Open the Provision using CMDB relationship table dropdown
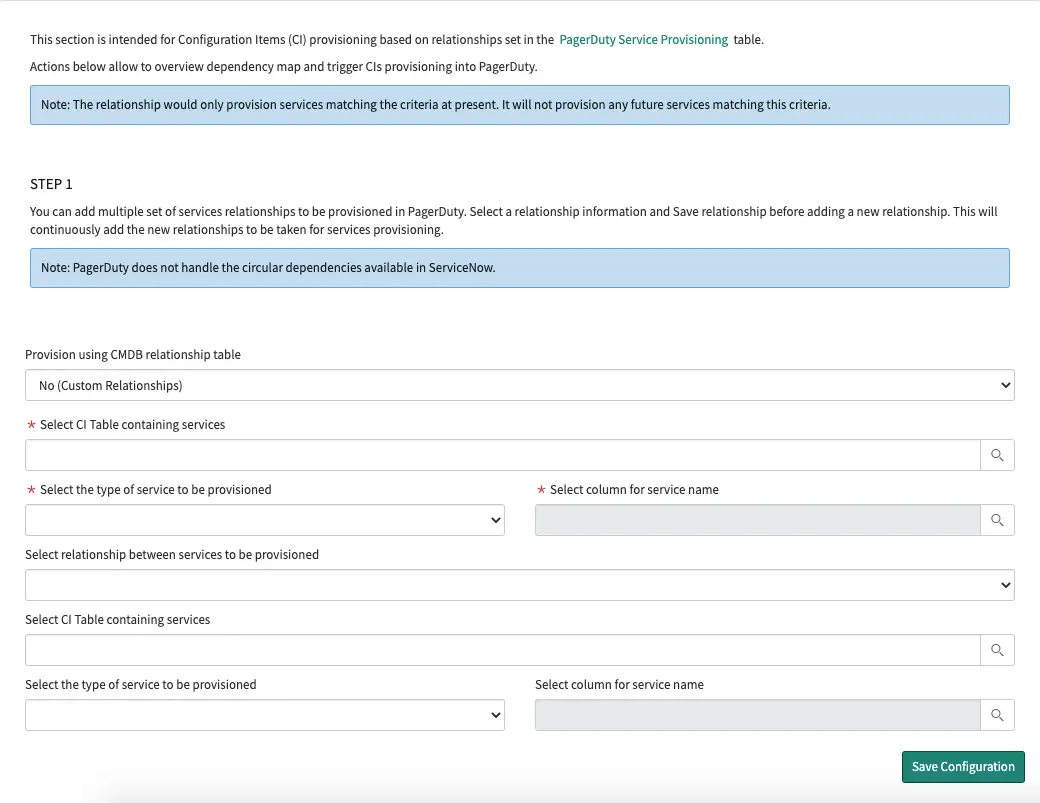This screenshot has height=803, width=1040. 519,385
